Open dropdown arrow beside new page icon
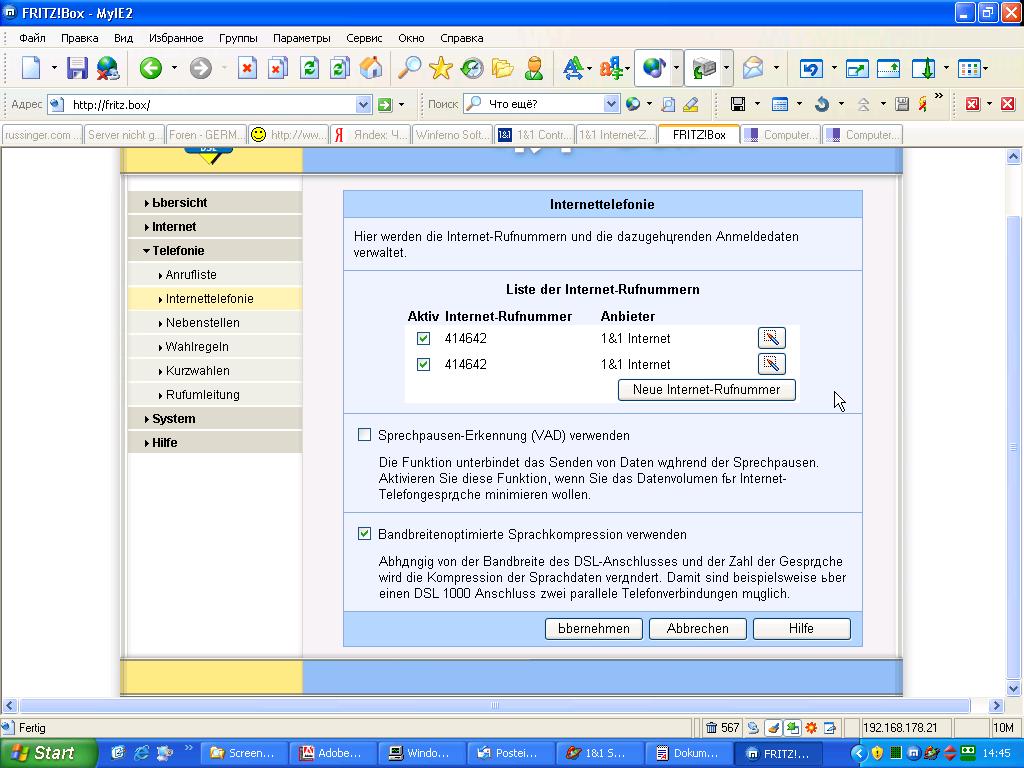 (x=54, y=68)
